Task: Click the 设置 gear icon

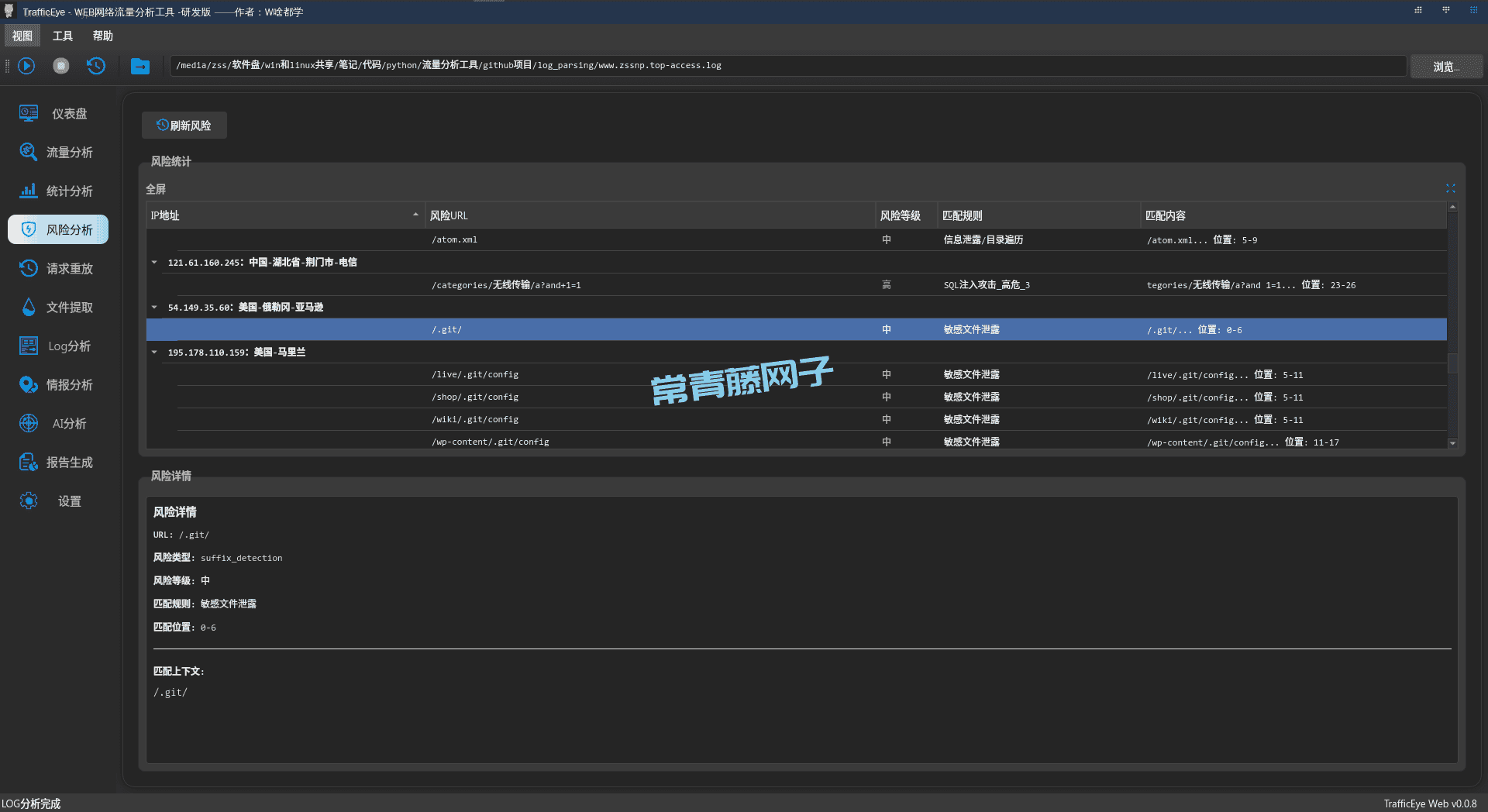Action: click(29, 501)
